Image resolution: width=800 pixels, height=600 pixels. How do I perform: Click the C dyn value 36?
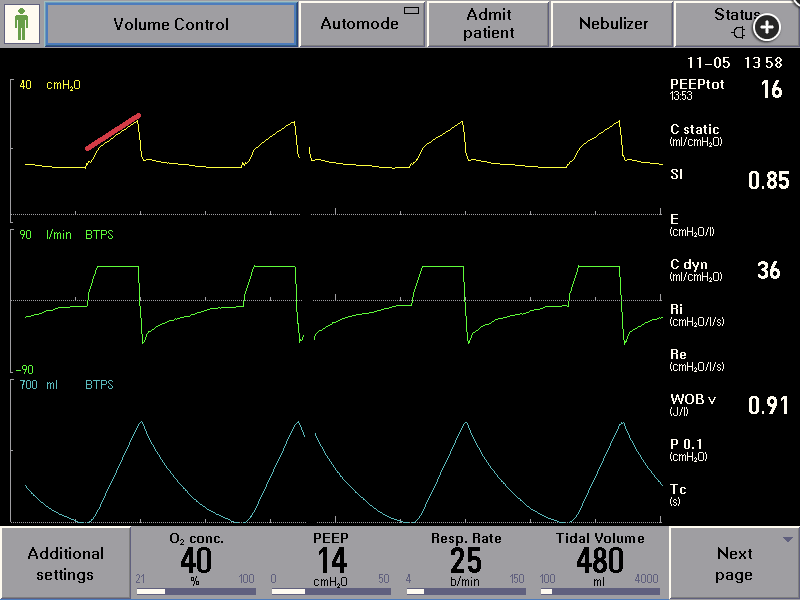tap(768, 270)
